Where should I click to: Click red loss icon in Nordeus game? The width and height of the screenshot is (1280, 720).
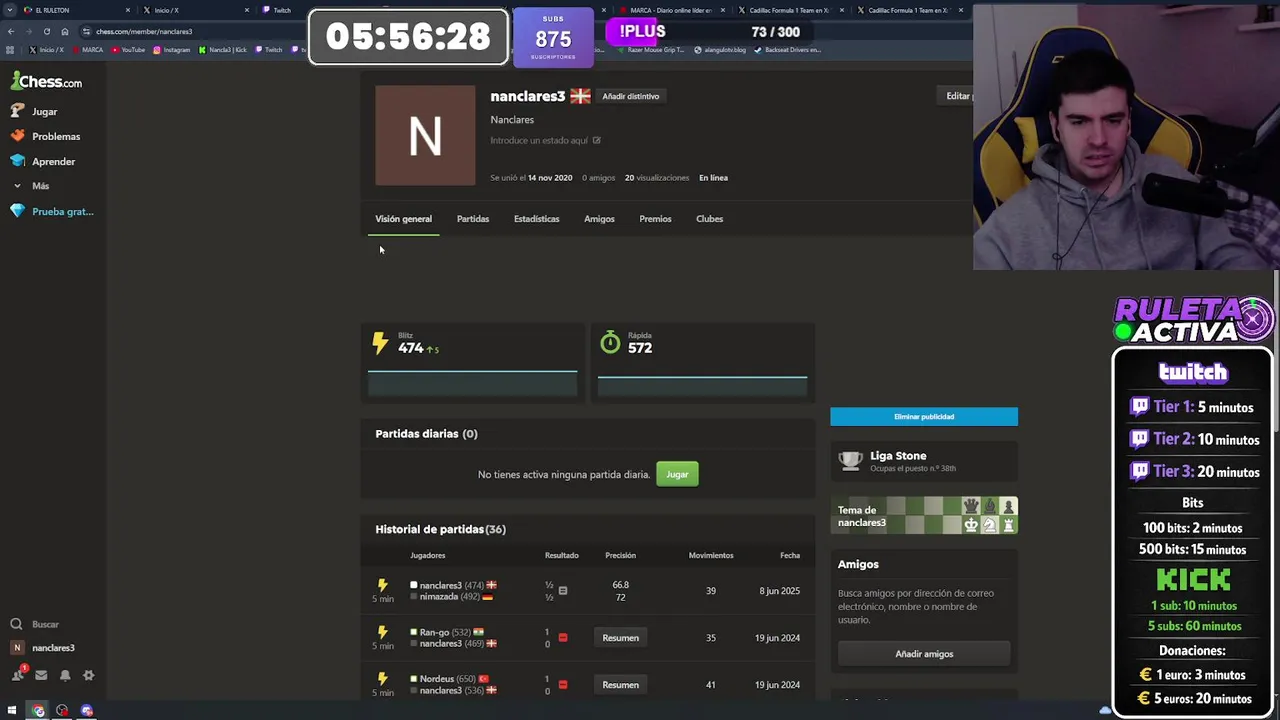coord(562,685)
